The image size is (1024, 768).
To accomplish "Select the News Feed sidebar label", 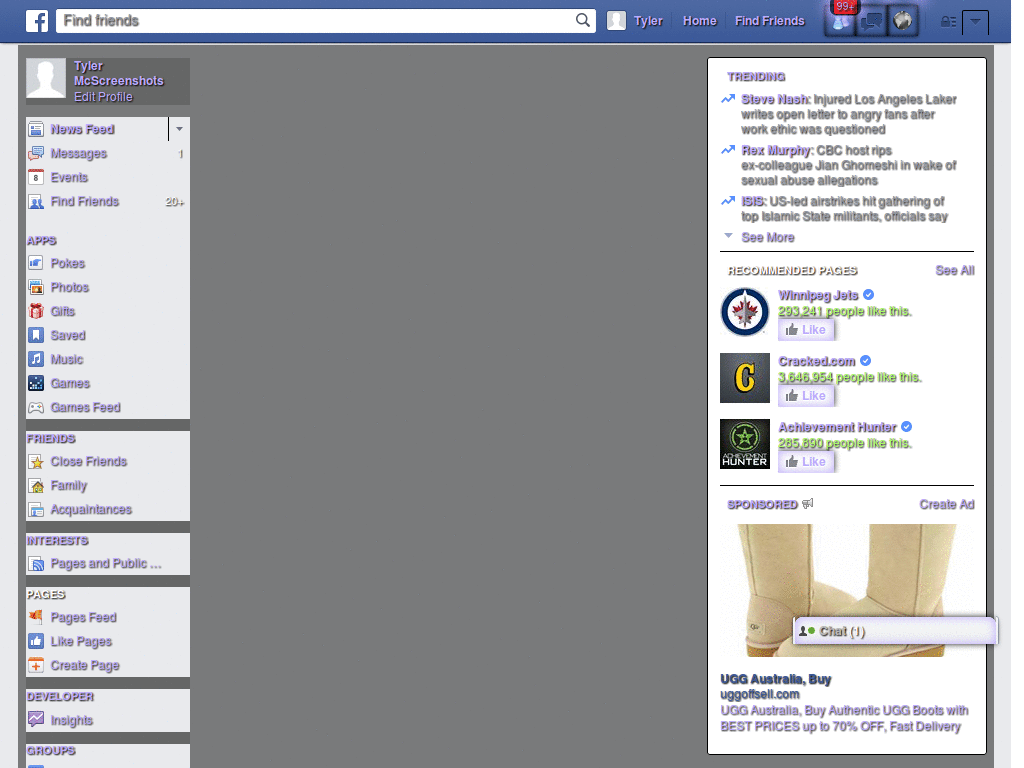I will [82, 129].
